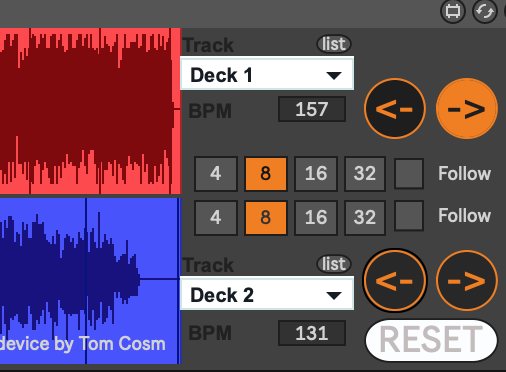Click Deck 2 back arrow button
This screenshot has height=372, width=506.
[x=395, y=280]
